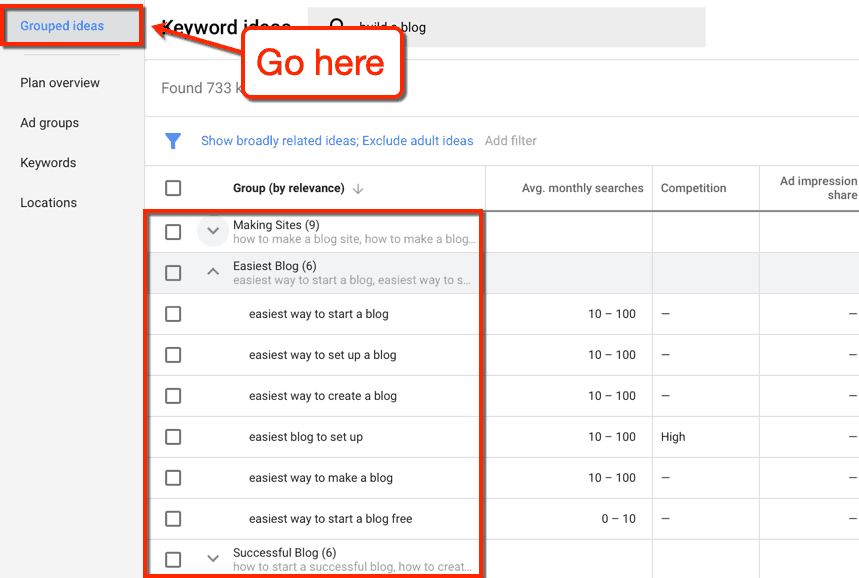Screen dimensions: 859x578
Task: Go to the Ad groups section
Action: click(x=48, y=122)
